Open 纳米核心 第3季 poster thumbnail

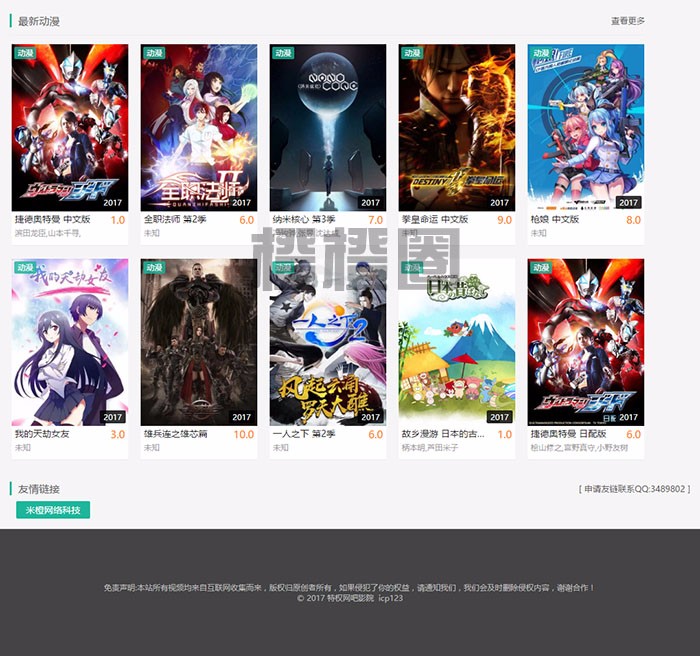pyautogui.click(x=328, y=128)
